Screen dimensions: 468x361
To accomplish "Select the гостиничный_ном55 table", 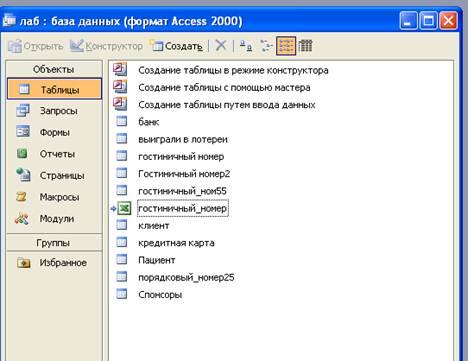I will tap(182, 191).
